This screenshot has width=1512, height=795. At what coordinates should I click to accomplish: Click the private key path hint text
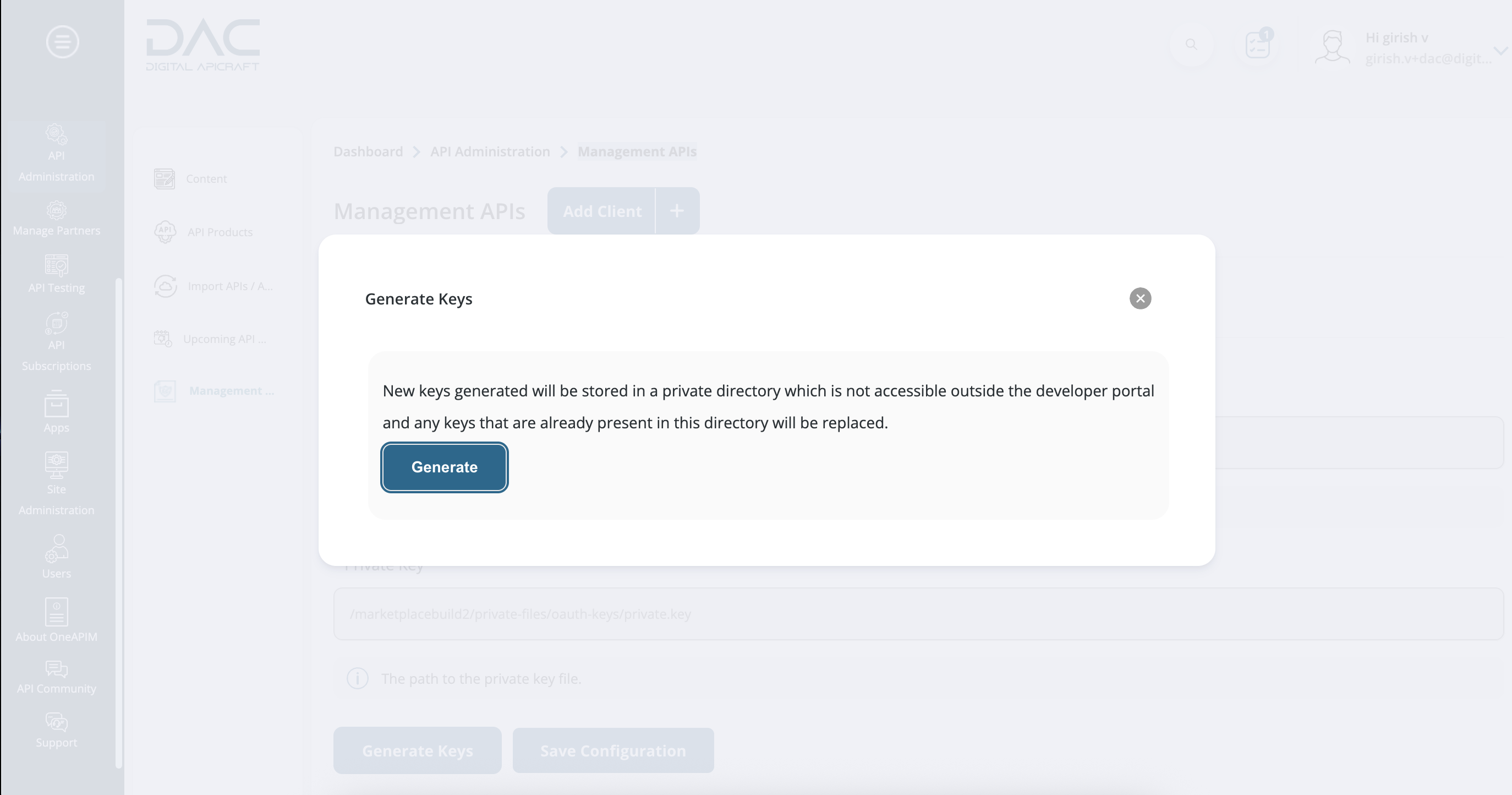(x=481, y=679)
